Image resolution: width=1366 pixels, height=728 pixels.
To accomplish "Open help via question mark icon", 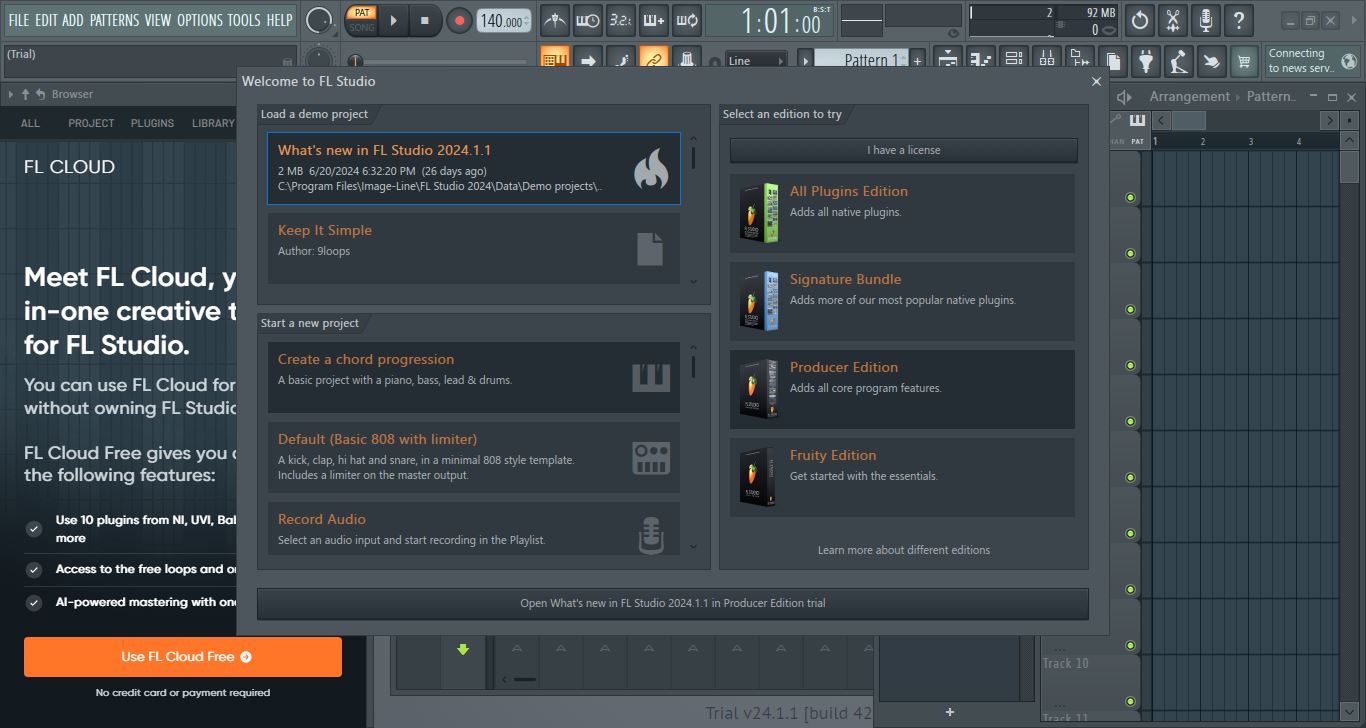I will (x=1240, y=20).
